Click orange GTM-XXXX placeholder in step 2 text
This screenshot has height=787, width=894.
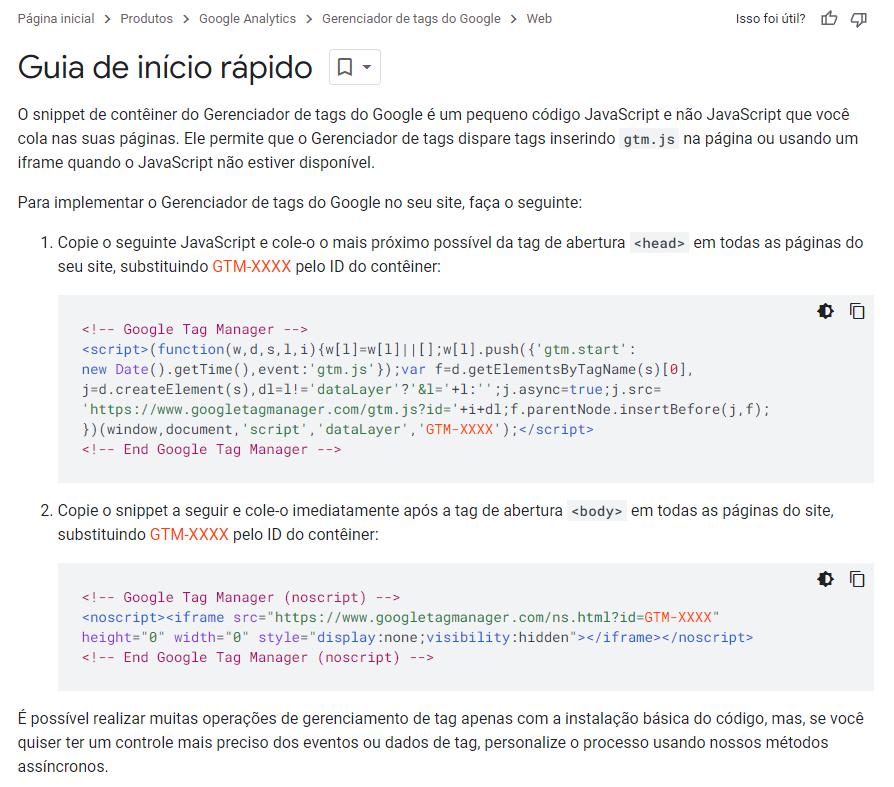189,535
